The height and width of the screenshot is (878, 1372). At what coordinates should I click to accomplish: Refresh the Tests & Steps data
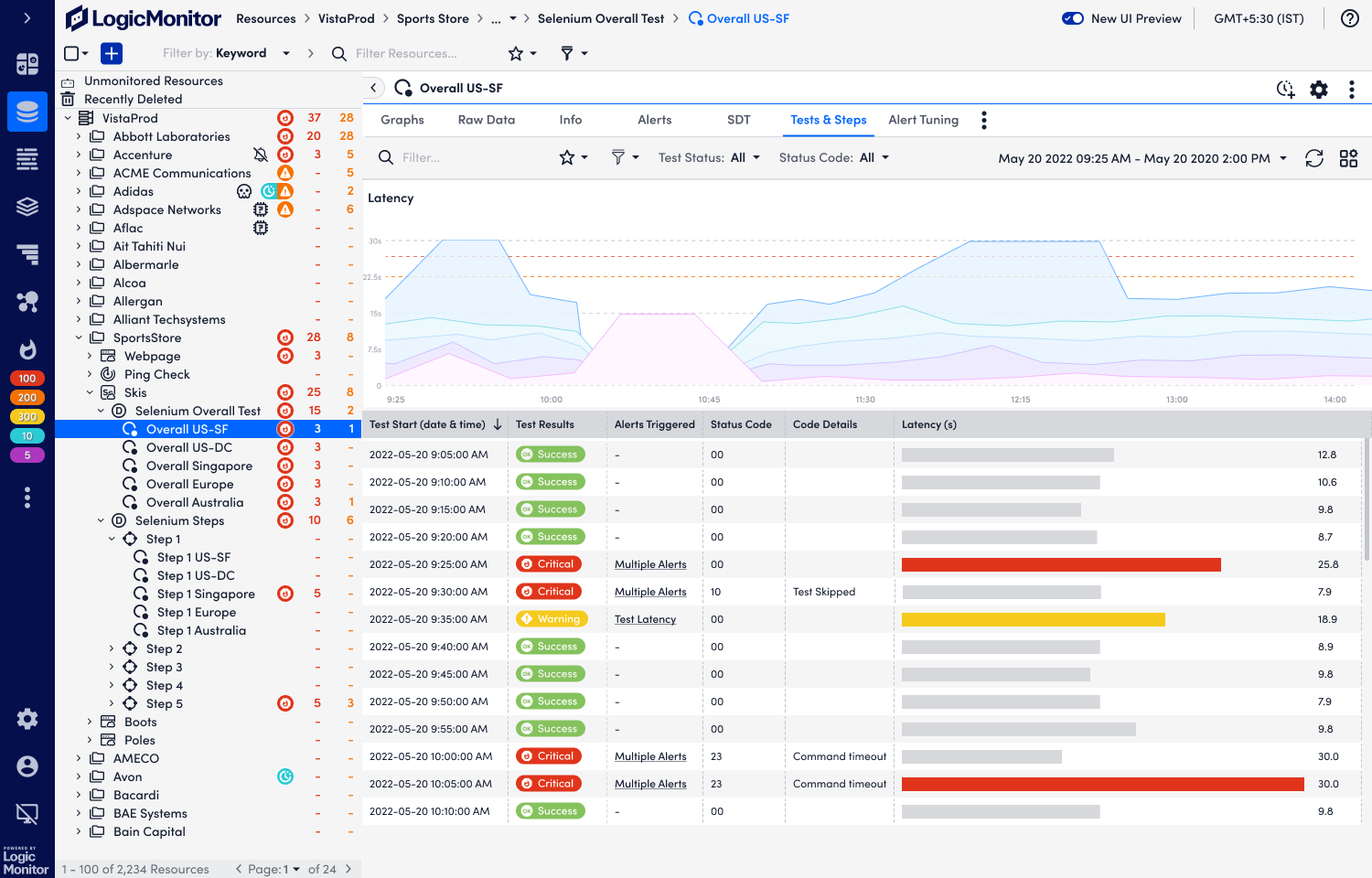click(x=1313, y=158)
